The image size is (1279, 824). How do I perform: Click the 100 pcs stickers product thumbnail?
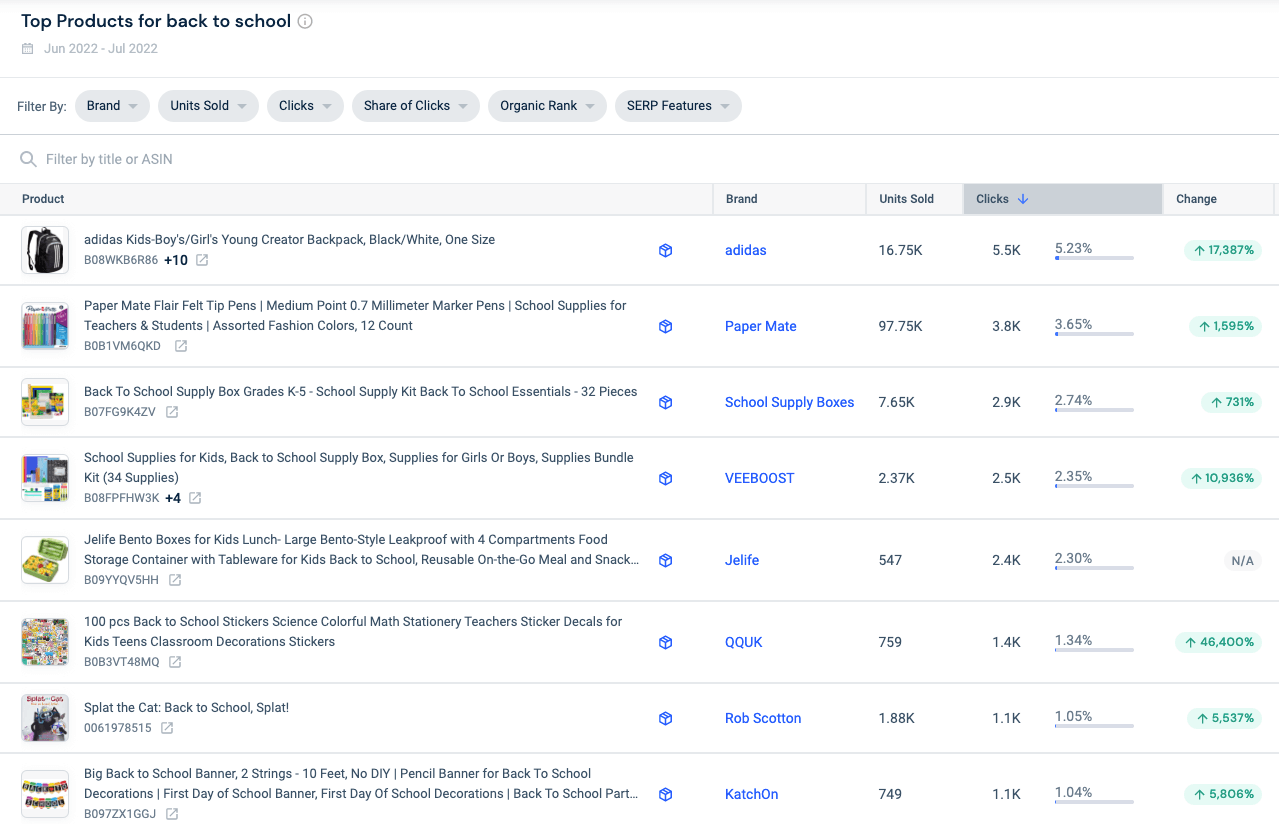(x=45, y=642)
